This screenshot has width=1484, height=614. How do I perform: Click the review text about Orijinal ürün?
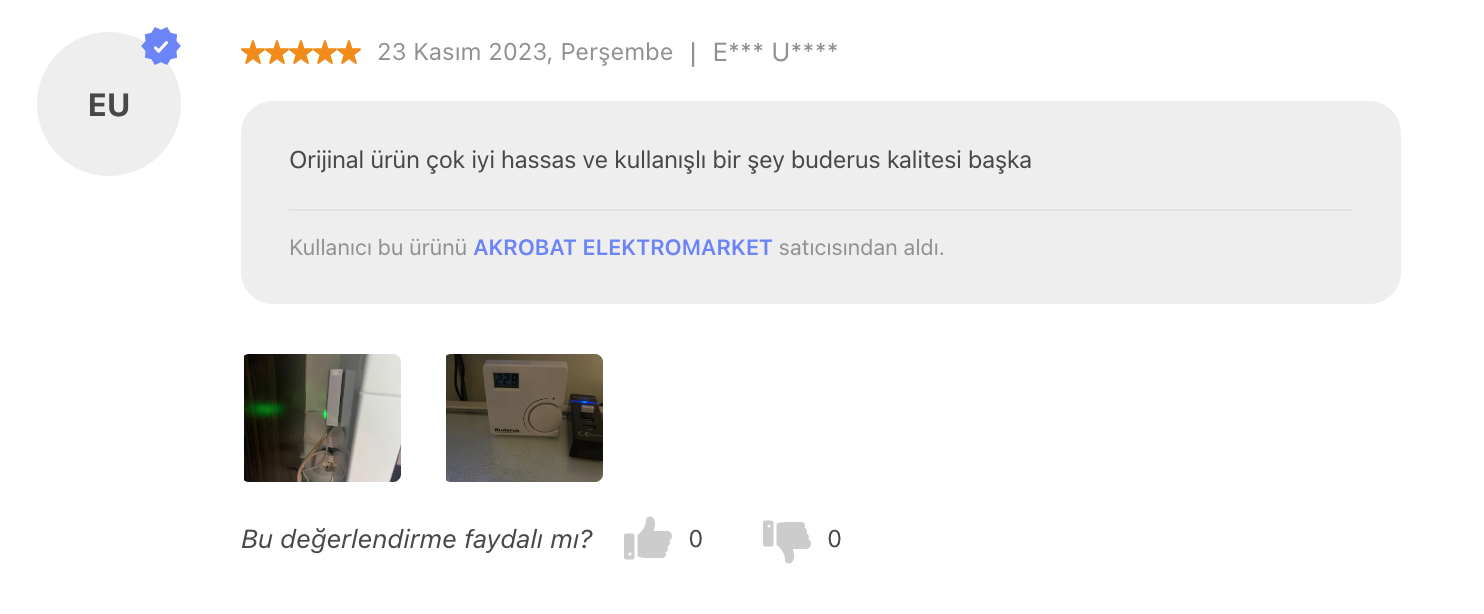[x=660, y=160]
